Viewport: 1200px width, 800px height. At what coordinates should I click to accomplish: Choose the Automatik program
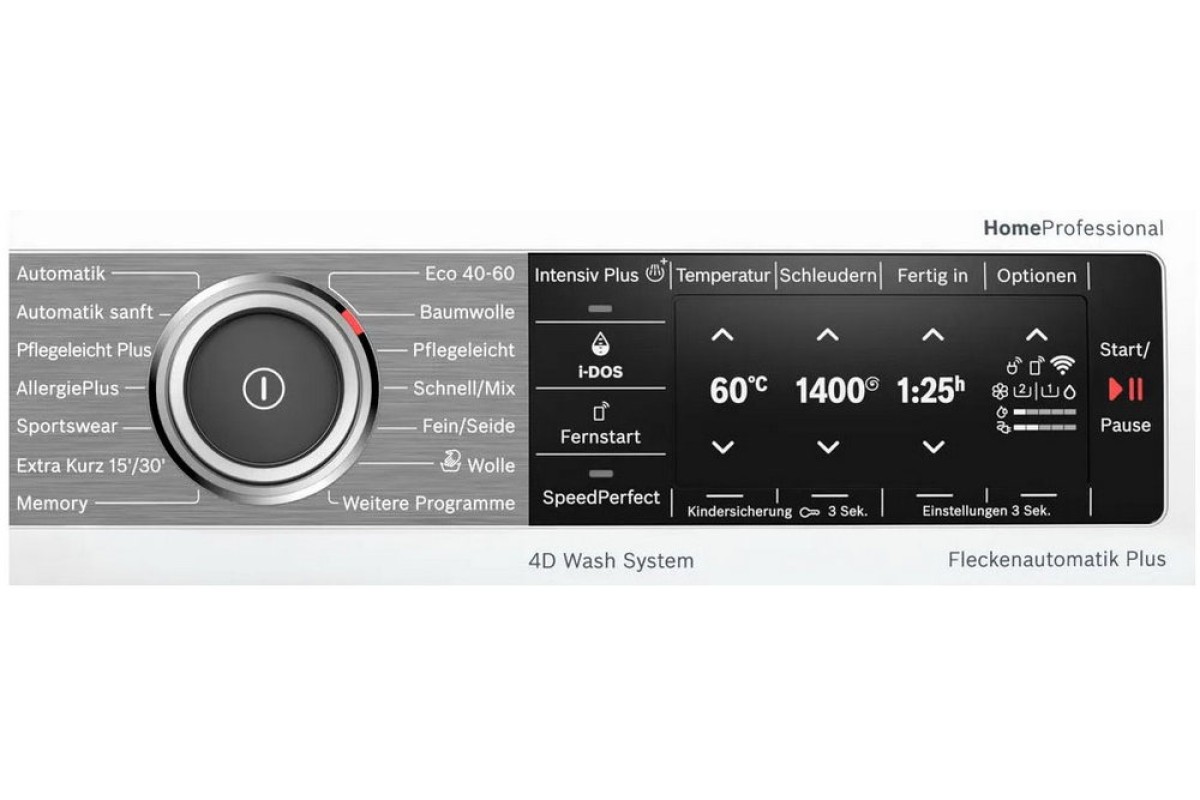point(61,272)
